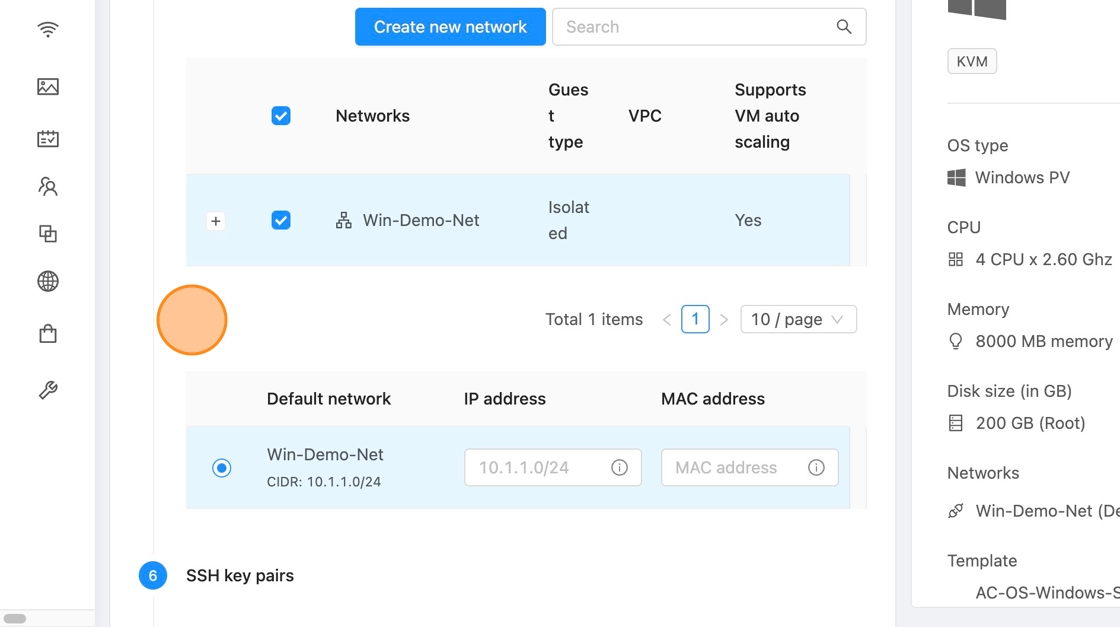1120x627 pixels.
Task: Open the SSH key pairs step
Action: click(240, 576)
